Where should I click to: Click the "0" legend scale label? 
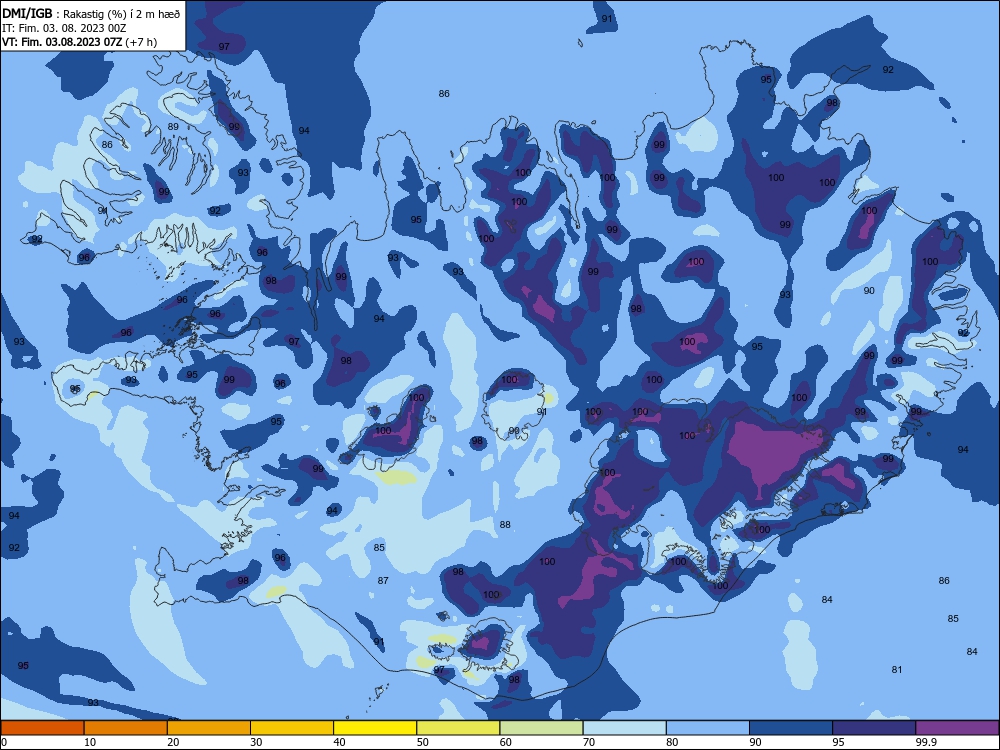pos(4,742)
